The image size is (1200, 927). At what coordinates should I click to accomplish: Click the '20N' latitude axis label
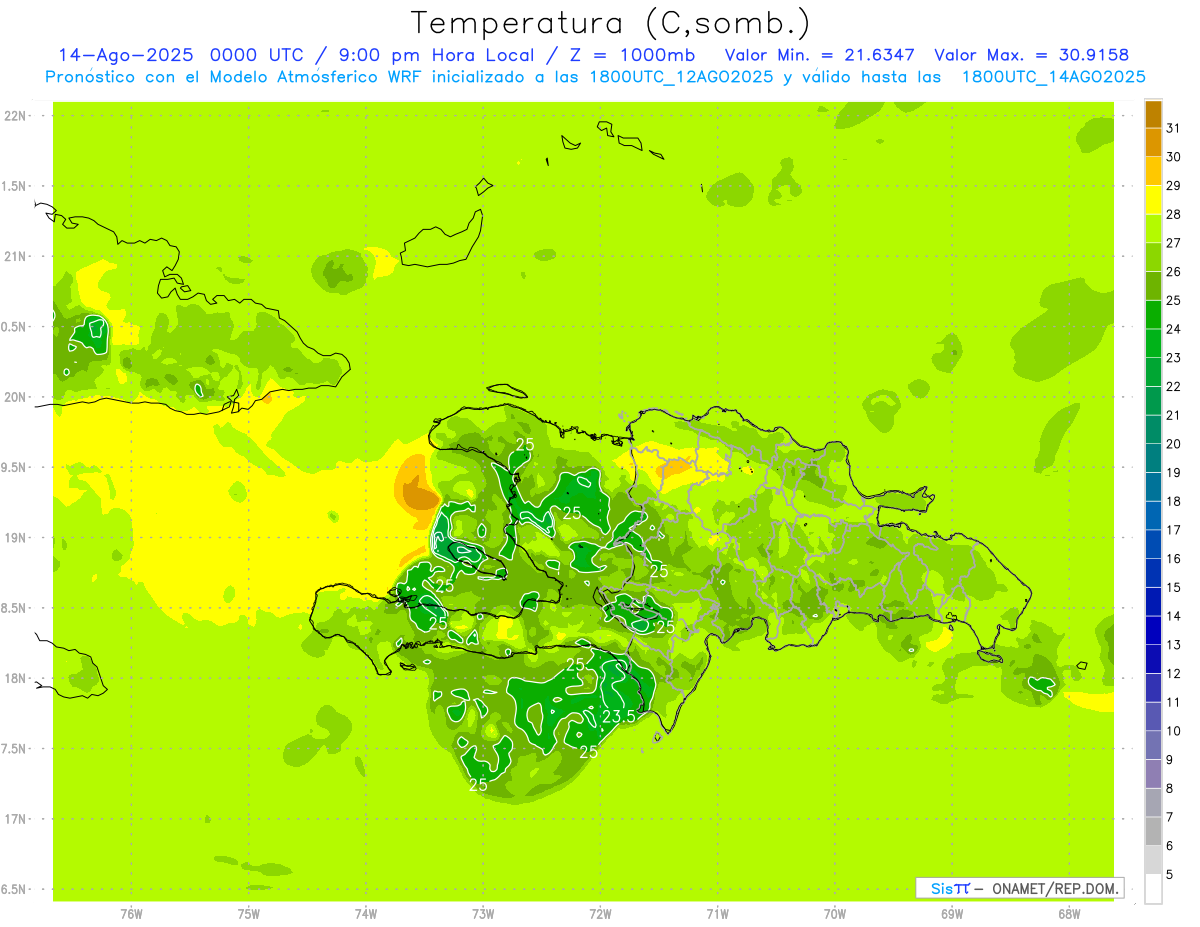coord(16,397)
